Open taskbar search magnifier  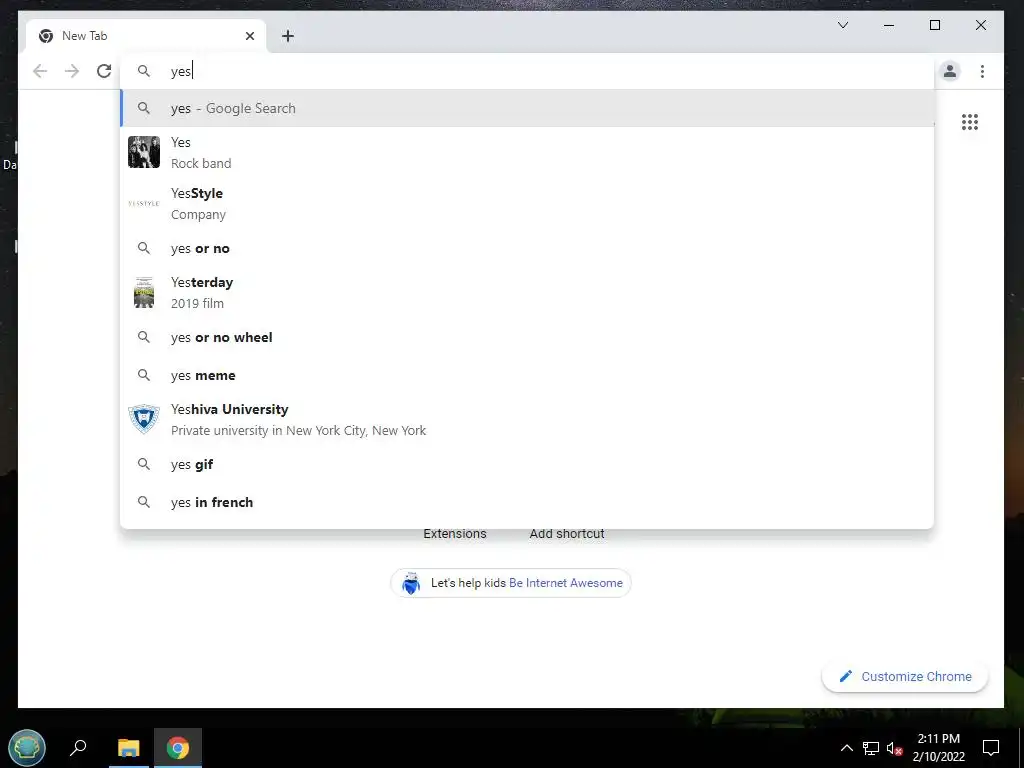point(78,747)
